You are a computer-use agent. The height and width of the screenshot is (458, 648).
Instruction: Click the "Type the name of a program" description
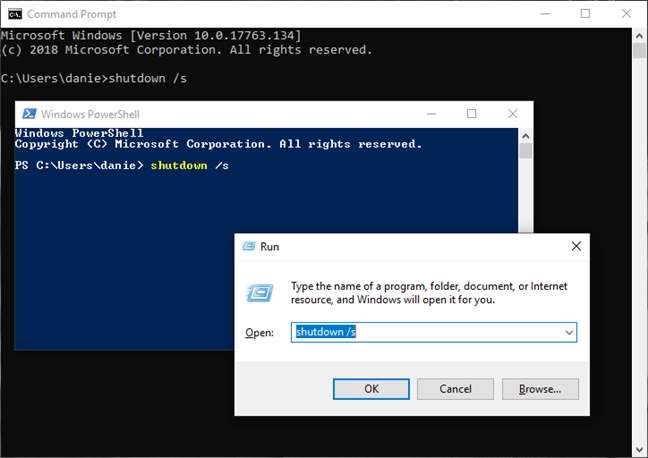pos(429,293)
